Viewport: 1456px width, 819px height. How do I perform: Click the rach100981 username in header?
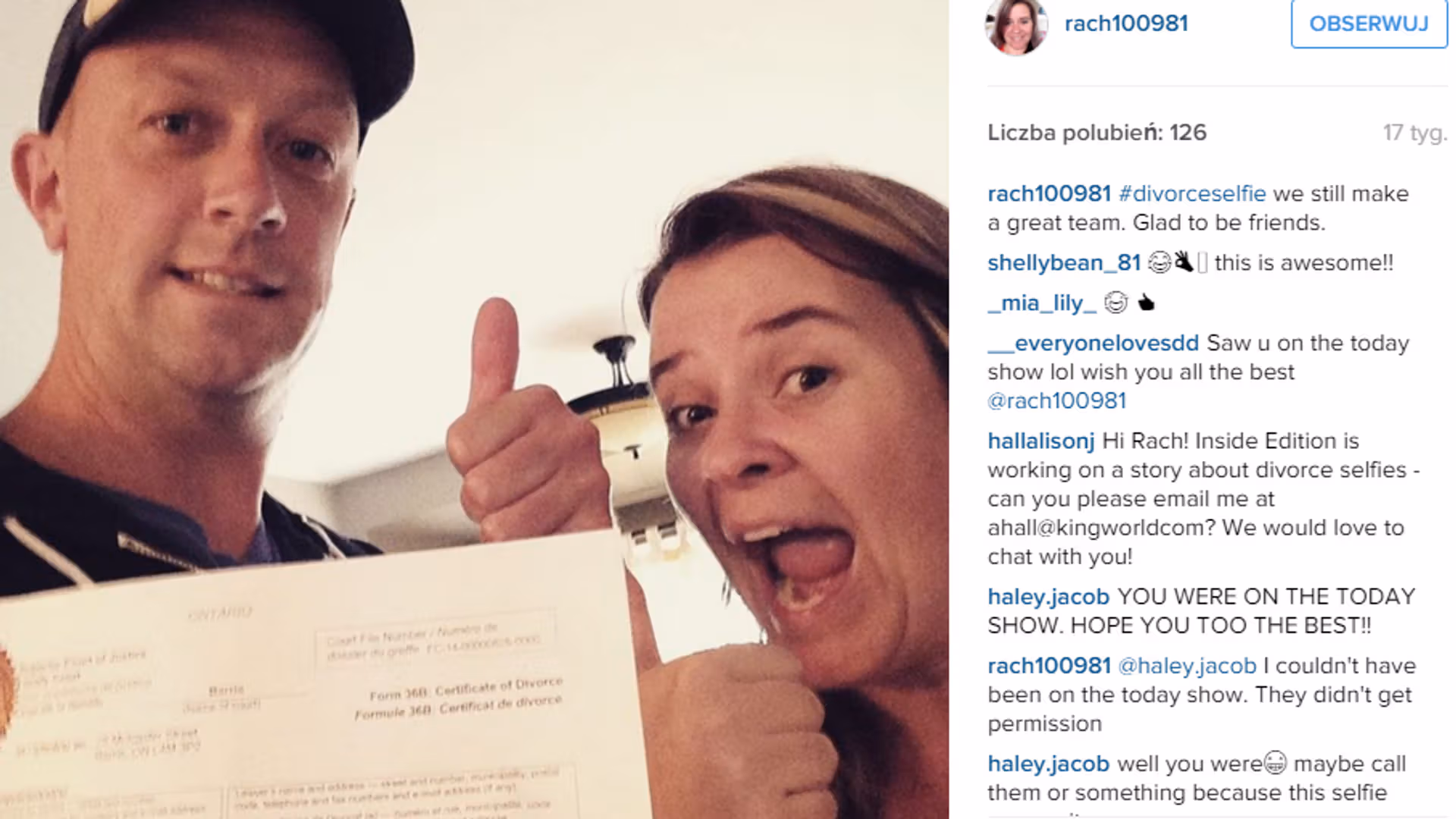click(x=1126, y=24)
